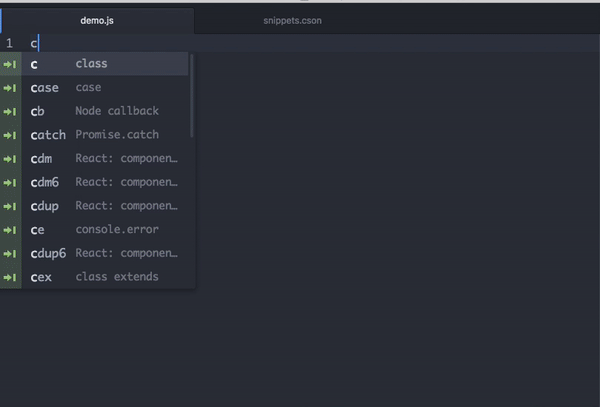600x407 pixels.
Task: Click the autocomplete list scrollbar thumb
Action: [x=192, y=96]
